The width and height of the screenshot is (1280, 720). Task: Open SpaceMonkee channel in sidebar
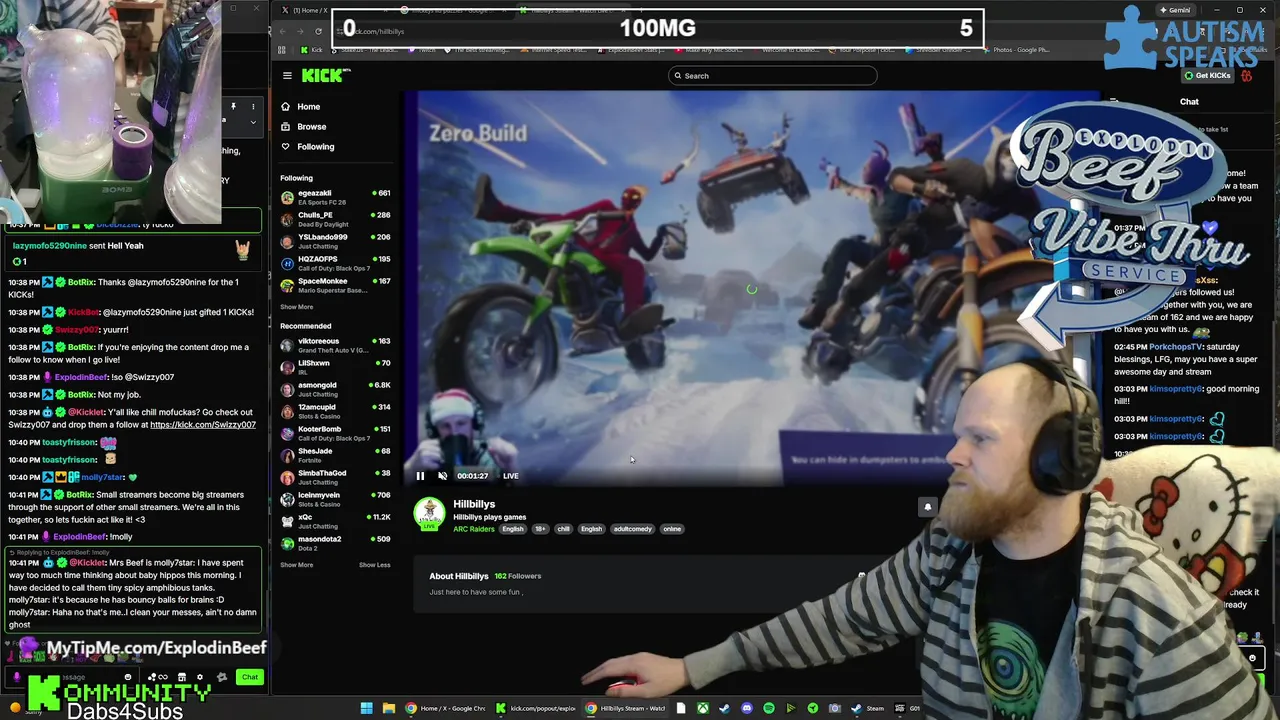point(335,285)
